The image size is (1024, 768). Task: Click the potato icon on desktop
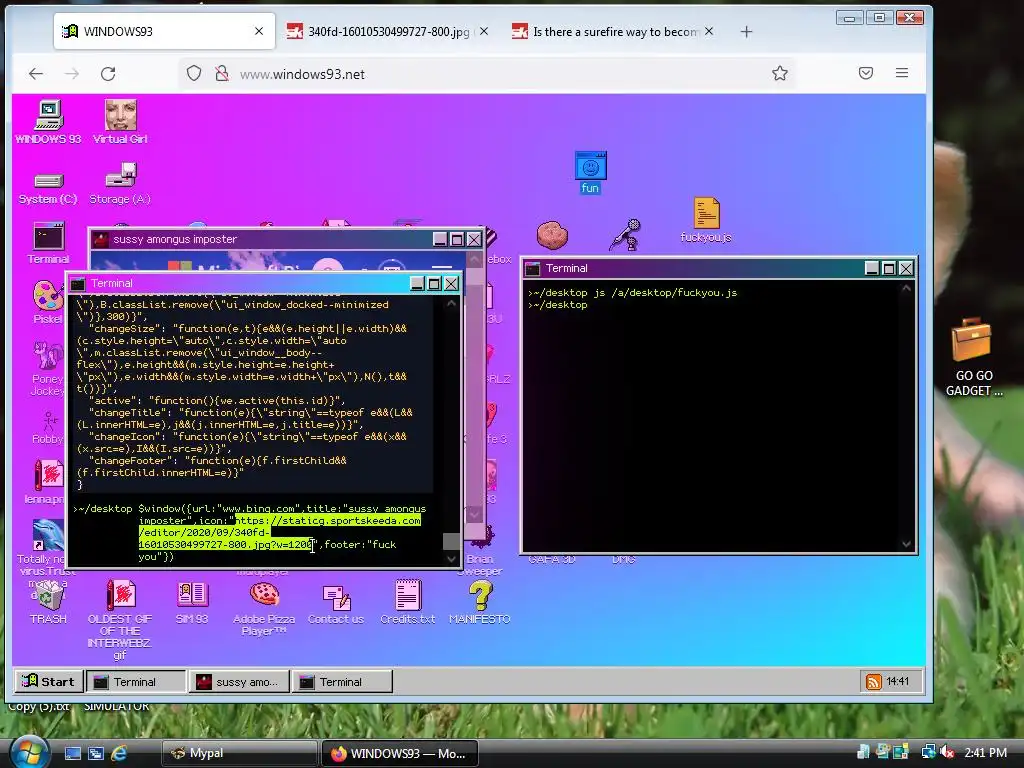tap(552, 235)
